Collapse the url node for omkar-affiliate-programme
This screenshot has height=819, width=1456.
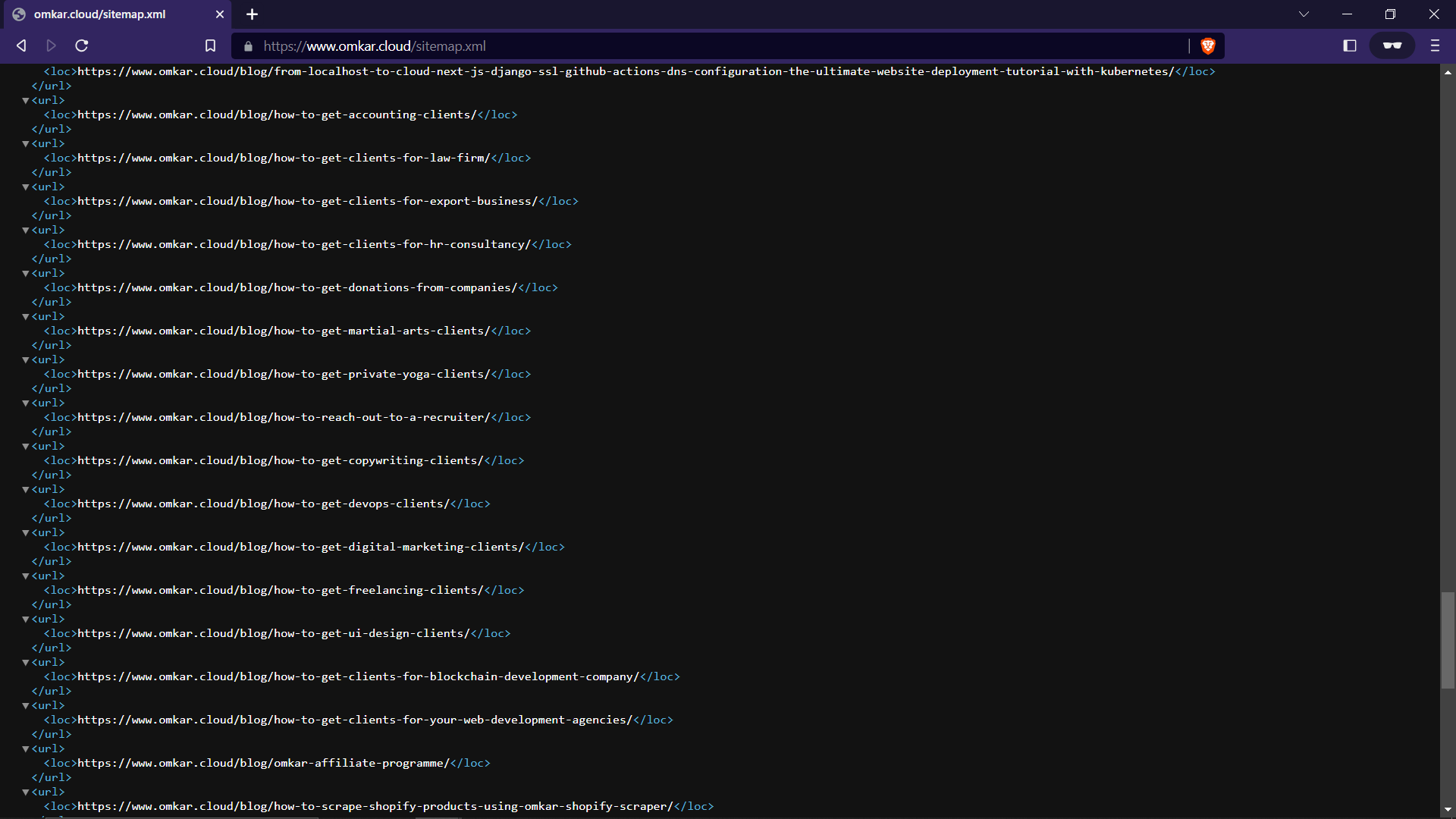pos(26,748)
